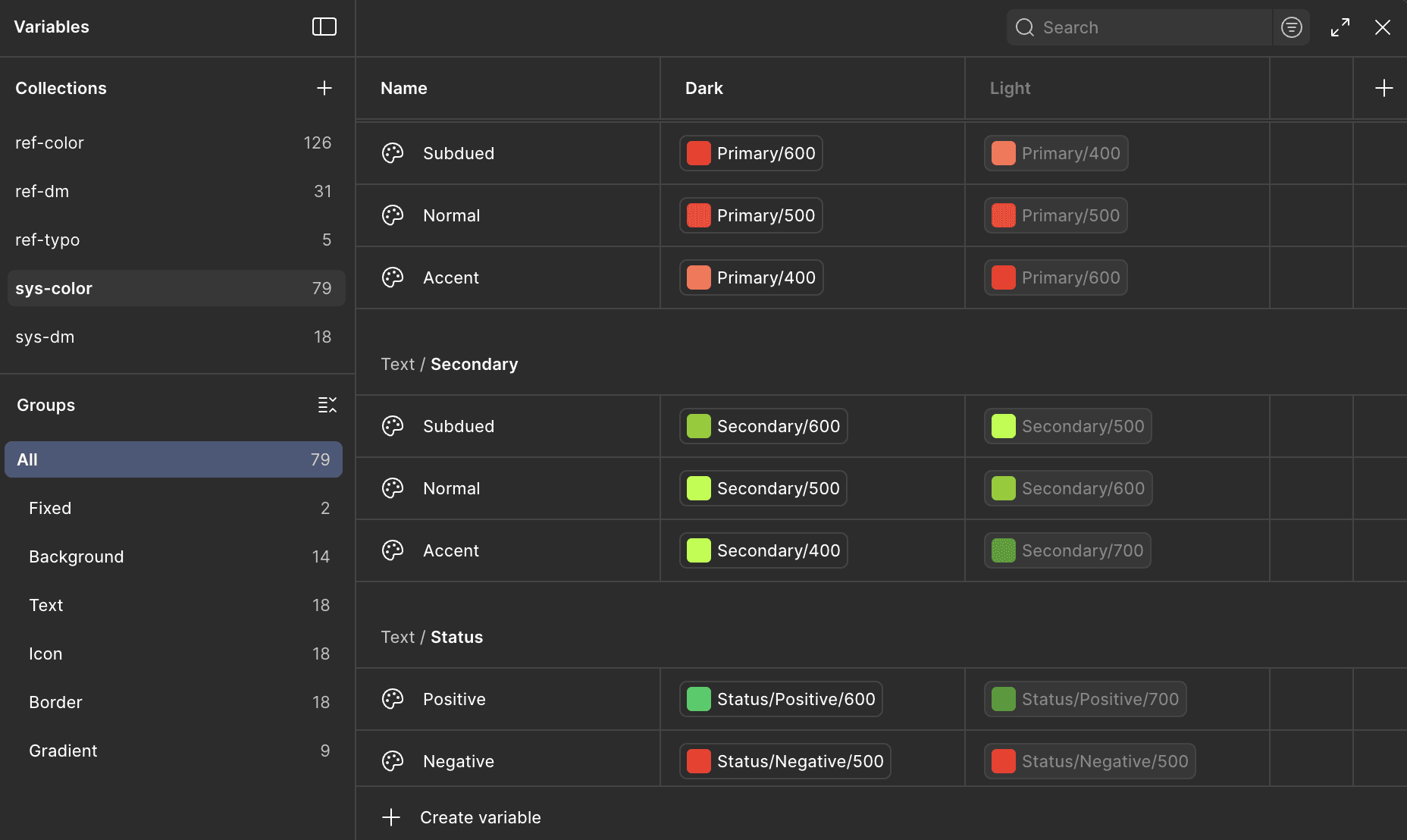The height and width of the screenshot is (840, 1407).
Task: Open the sys-dm collection
Action: (177, 337)
